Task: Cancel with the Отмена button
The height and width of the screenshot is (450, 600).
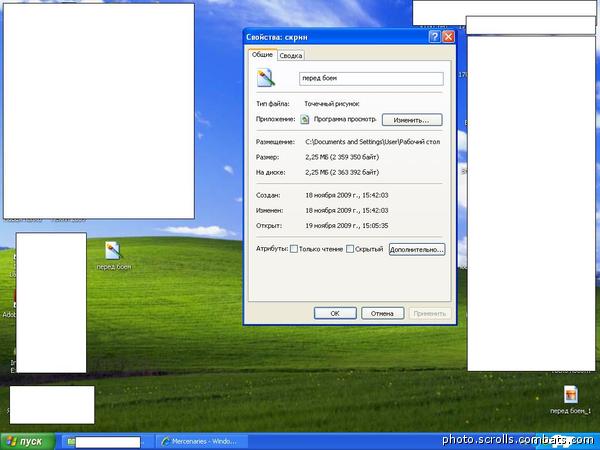Action: [x=383, y=313]
